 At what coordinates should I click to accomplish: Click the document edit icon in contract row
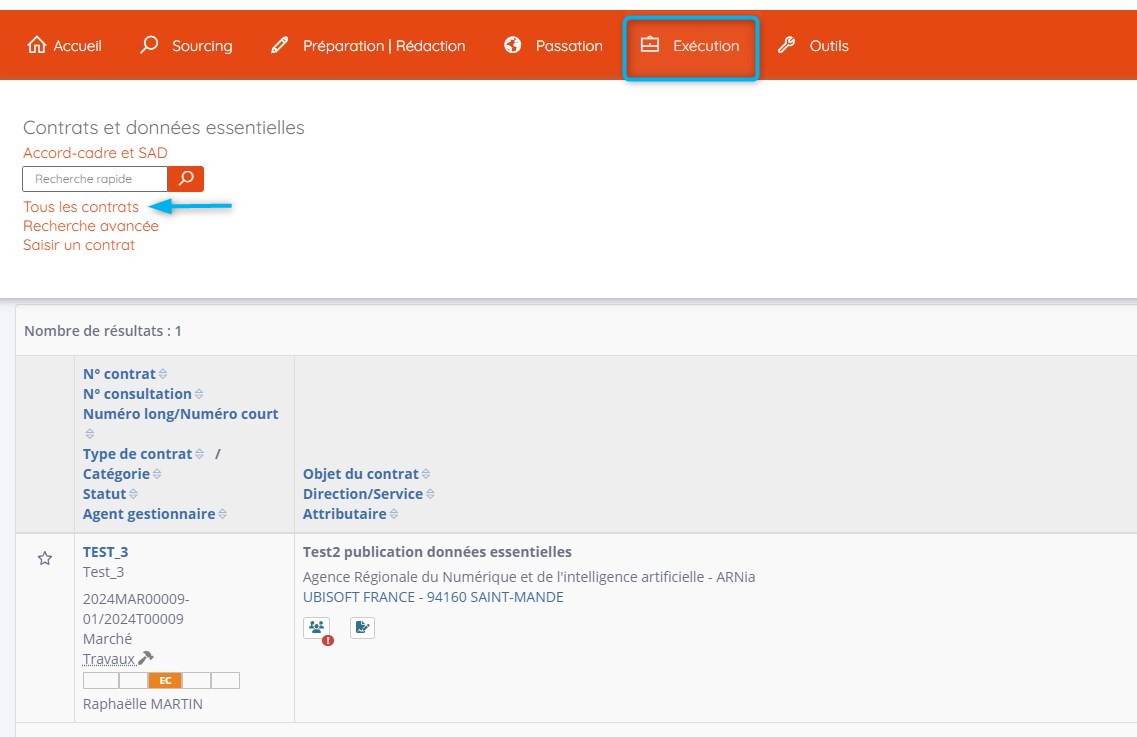pyautogui.click(x=362, y=628)
